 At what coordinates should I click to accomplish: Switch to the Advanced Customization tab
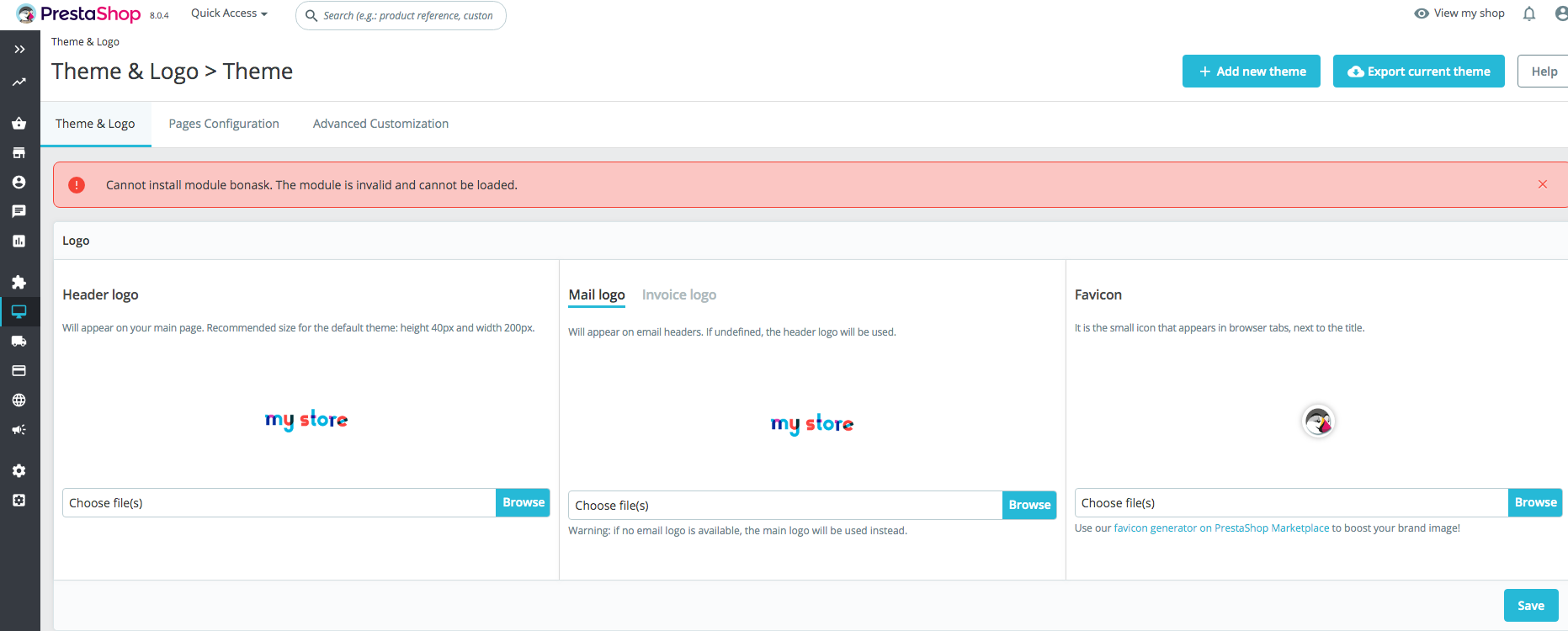[380, 124]
